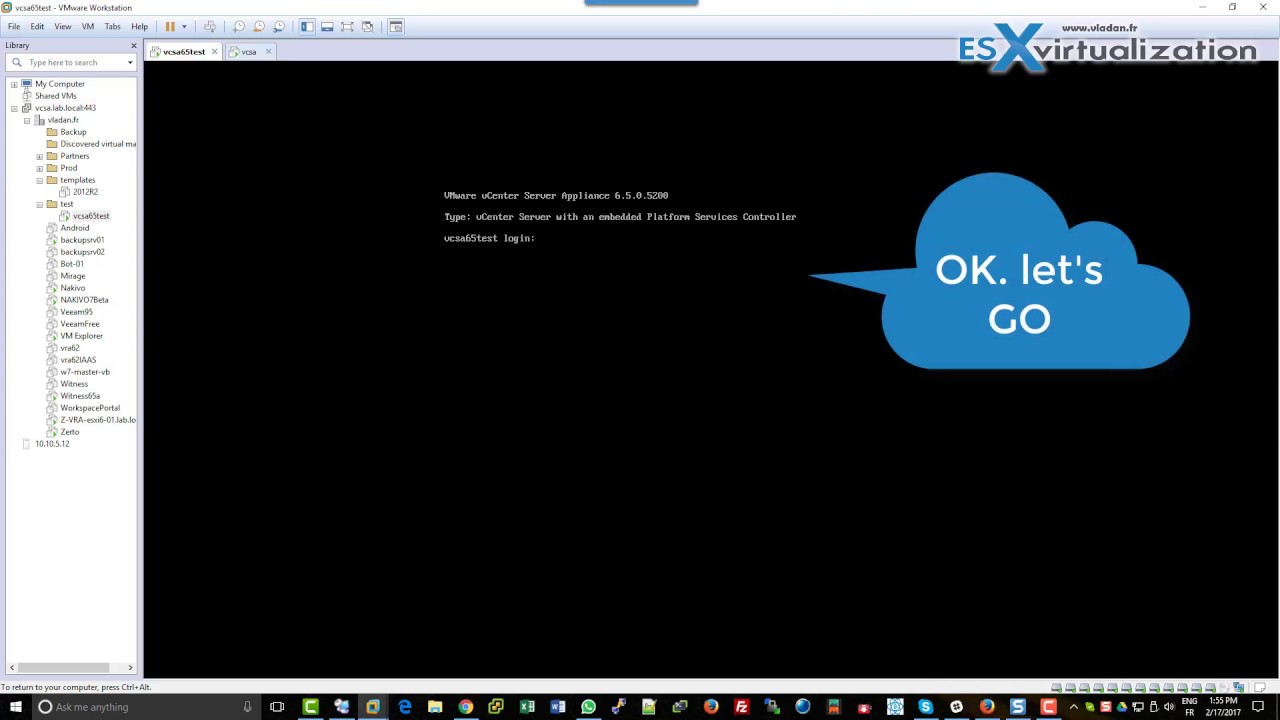1280x720 pixels.
Task: Select Shared VMs in the library
Action: click(x=55, y=96)
